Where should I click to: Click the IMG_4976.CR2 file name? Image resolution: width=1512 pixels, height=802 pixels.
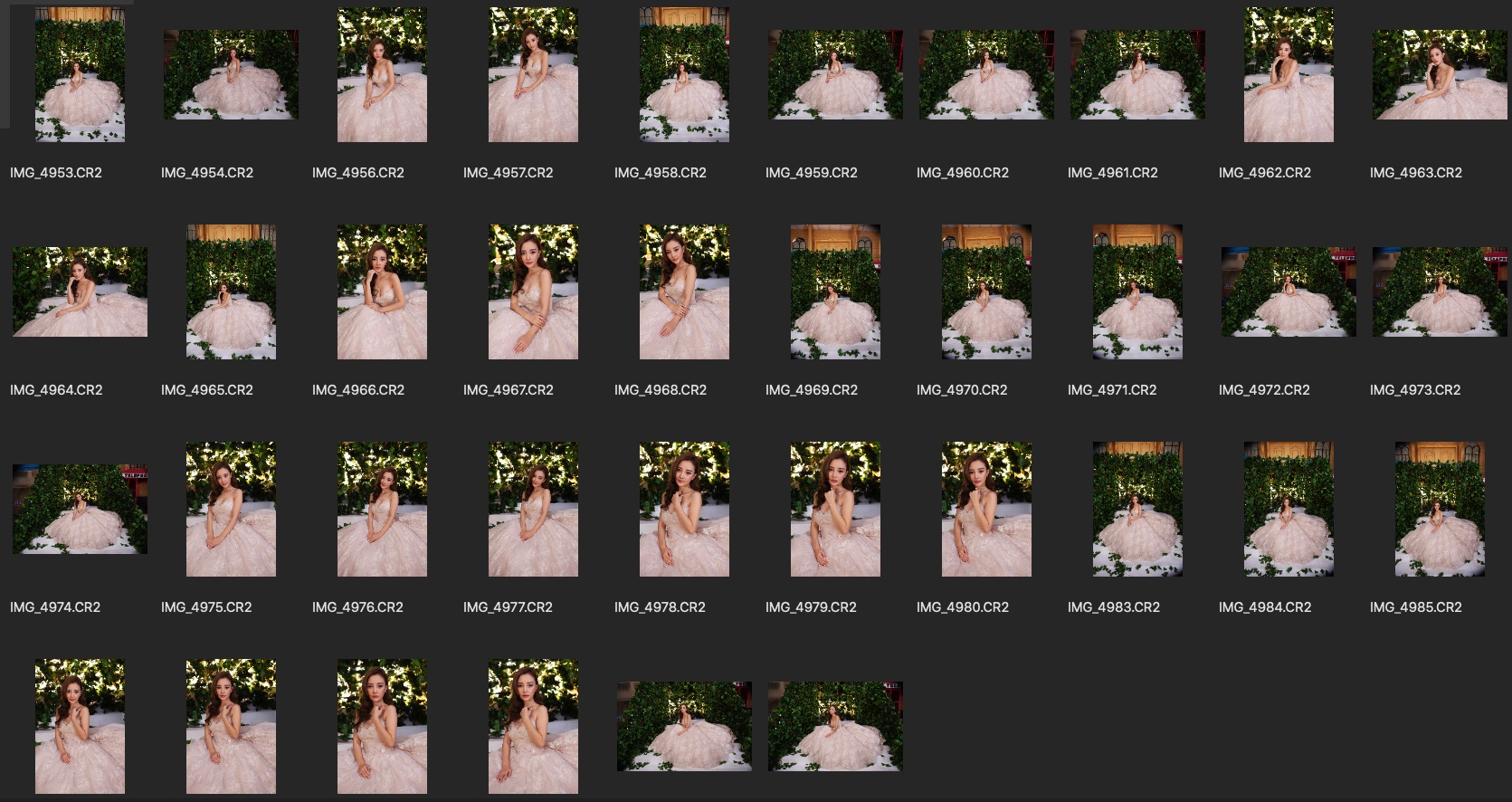point(357,607)
